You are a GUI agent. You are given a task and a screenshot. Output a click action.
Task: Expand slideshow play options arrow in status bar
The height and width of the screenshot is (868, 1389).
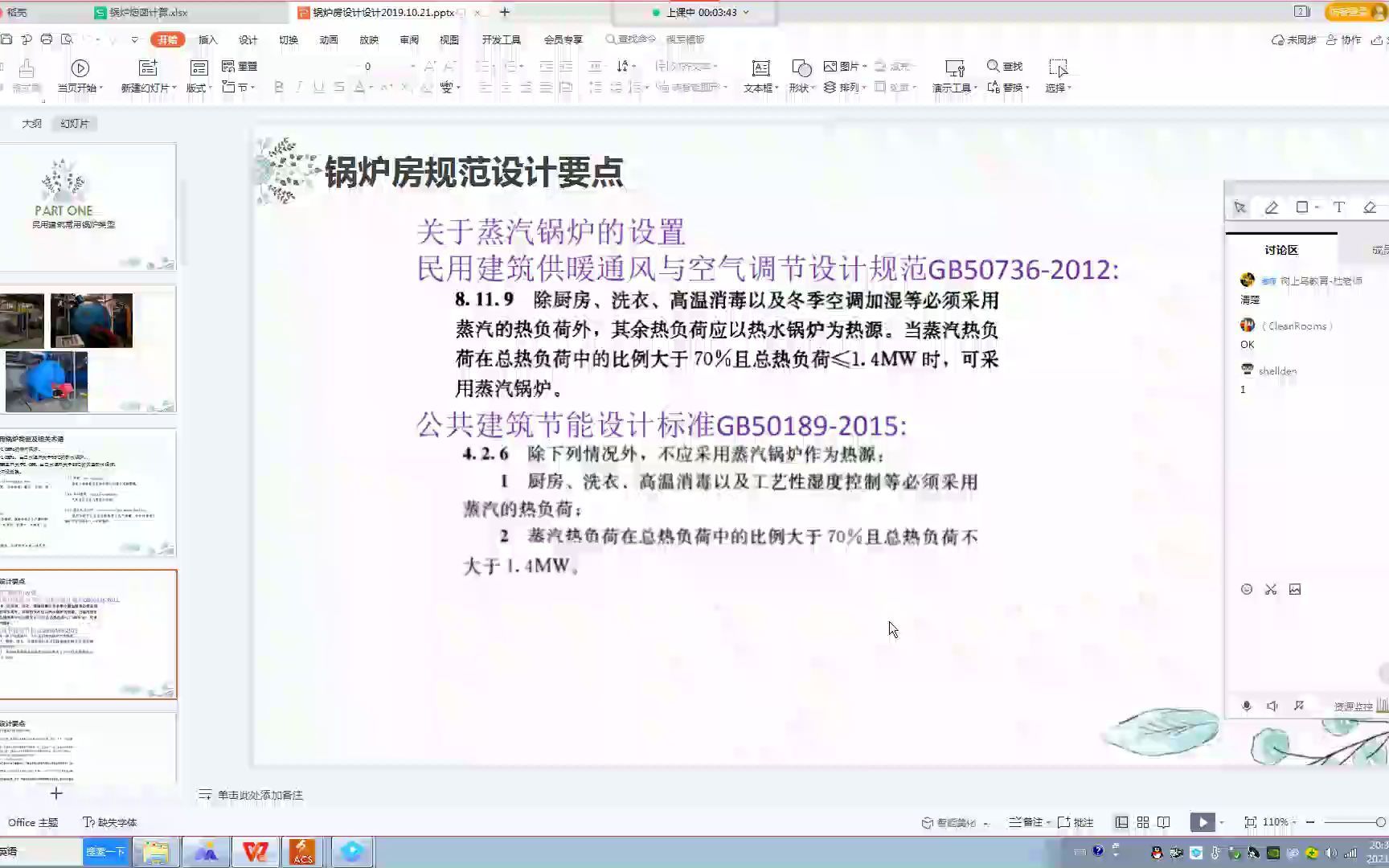[1222, 822]
